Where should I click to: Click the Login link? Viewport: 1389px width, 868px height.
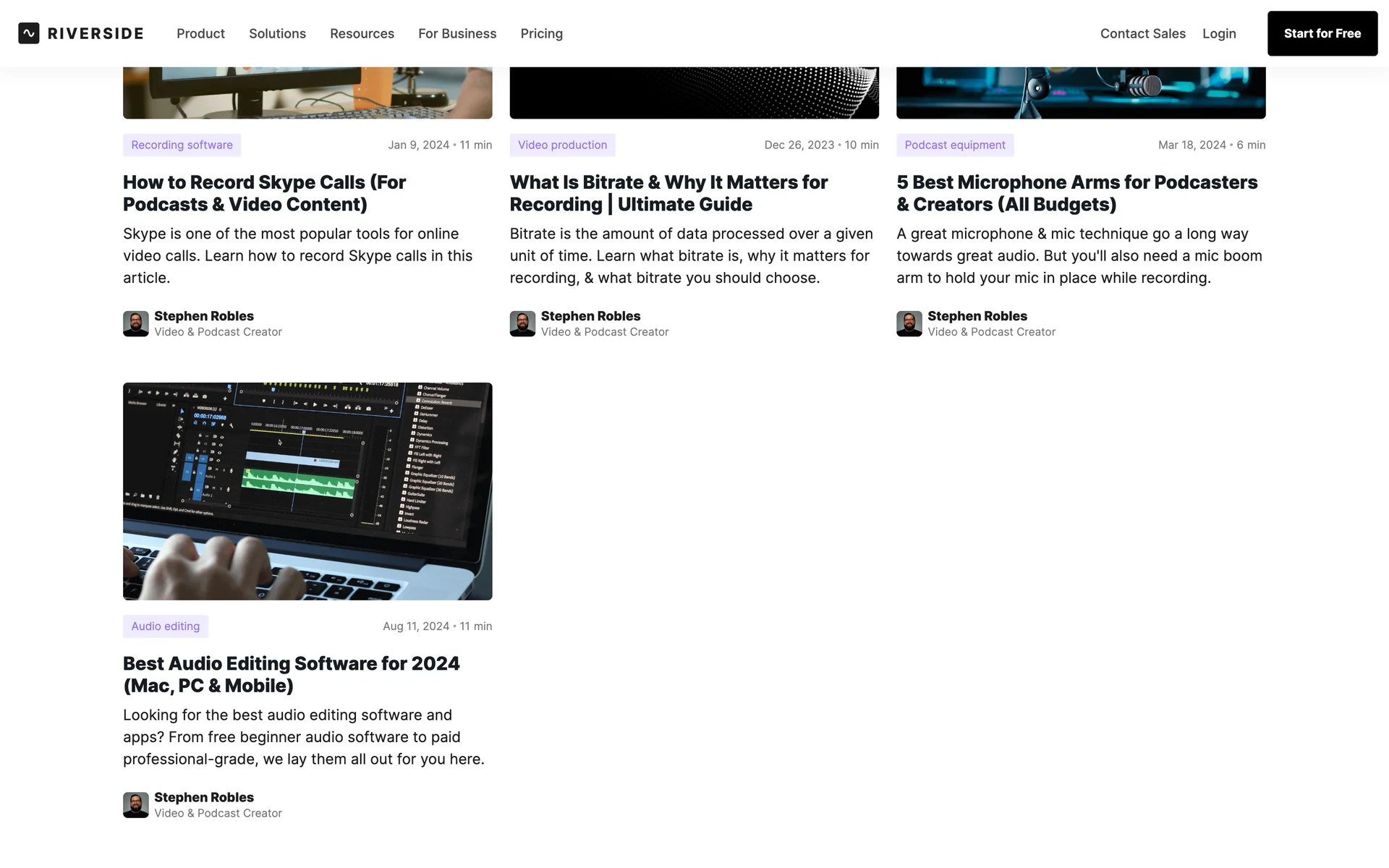1219,33
